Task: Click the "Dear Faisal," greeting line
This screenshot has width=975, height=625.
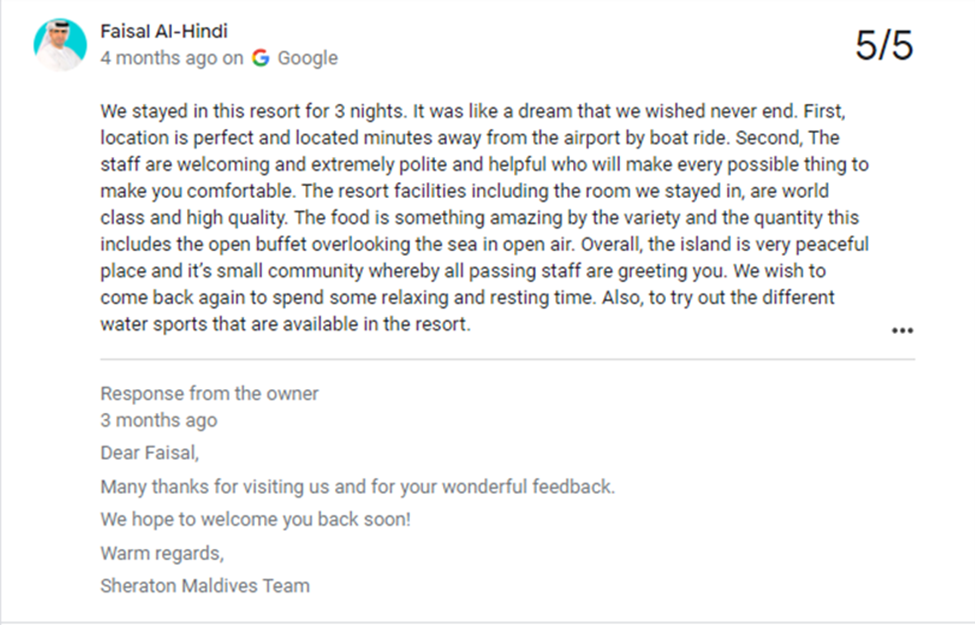Action: click(150, 453)
